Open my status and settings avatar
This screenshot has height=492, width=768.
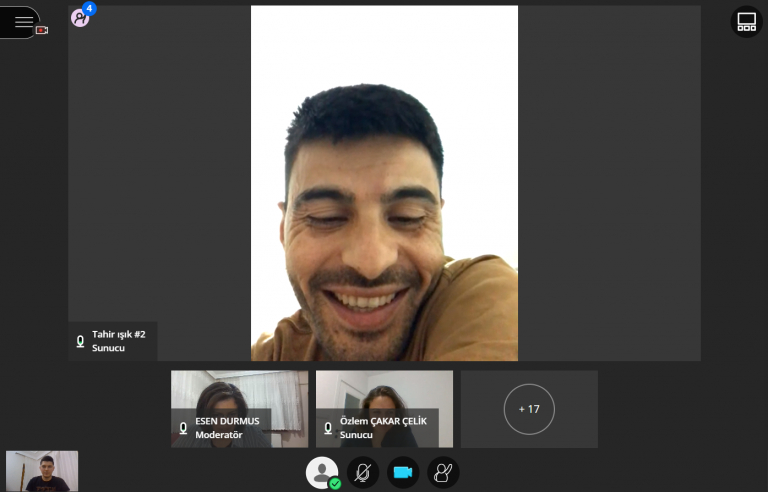[x=322, y=472]
